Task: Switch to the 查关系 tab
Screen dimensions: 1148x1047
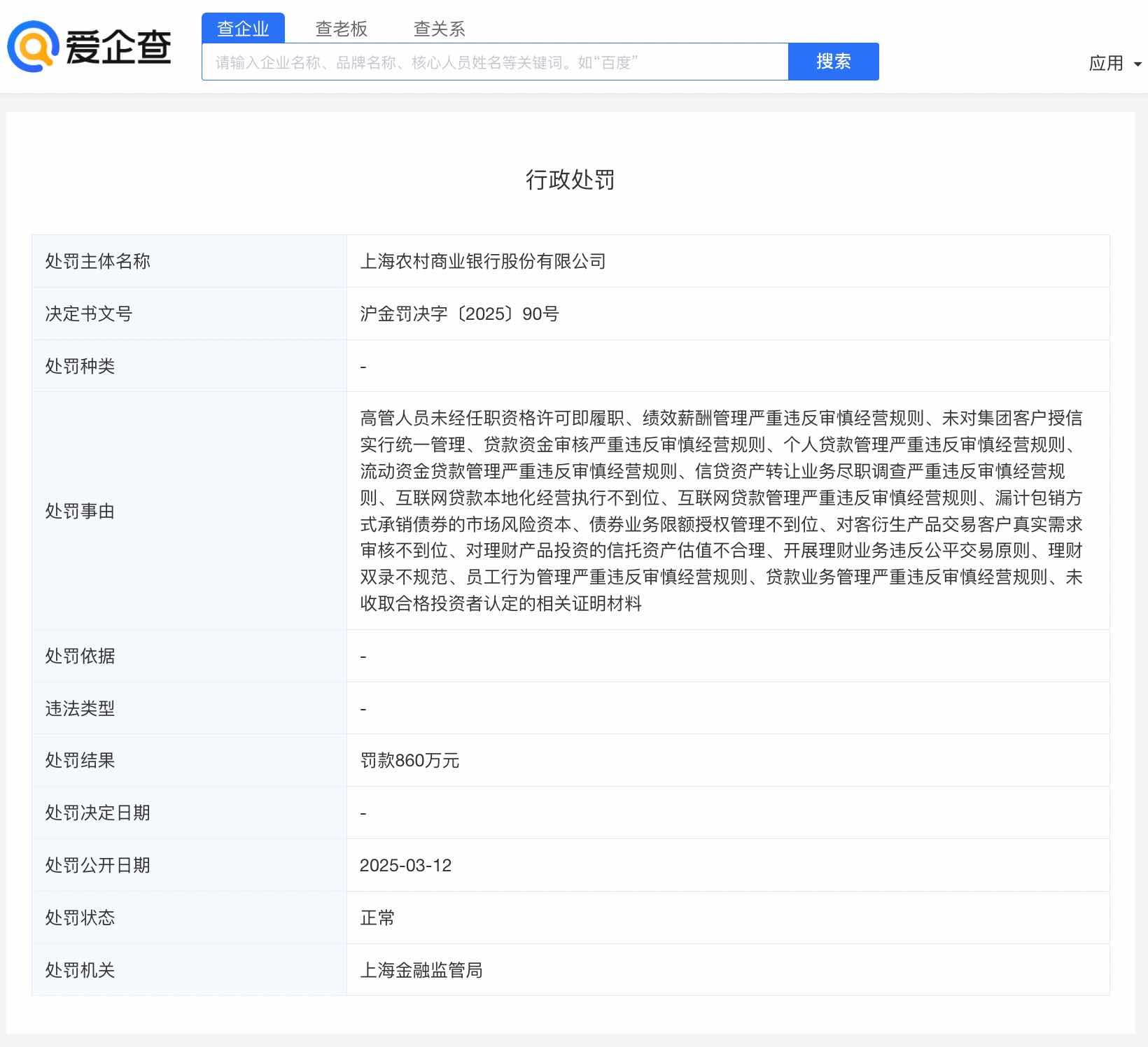Action: (440, 28)
